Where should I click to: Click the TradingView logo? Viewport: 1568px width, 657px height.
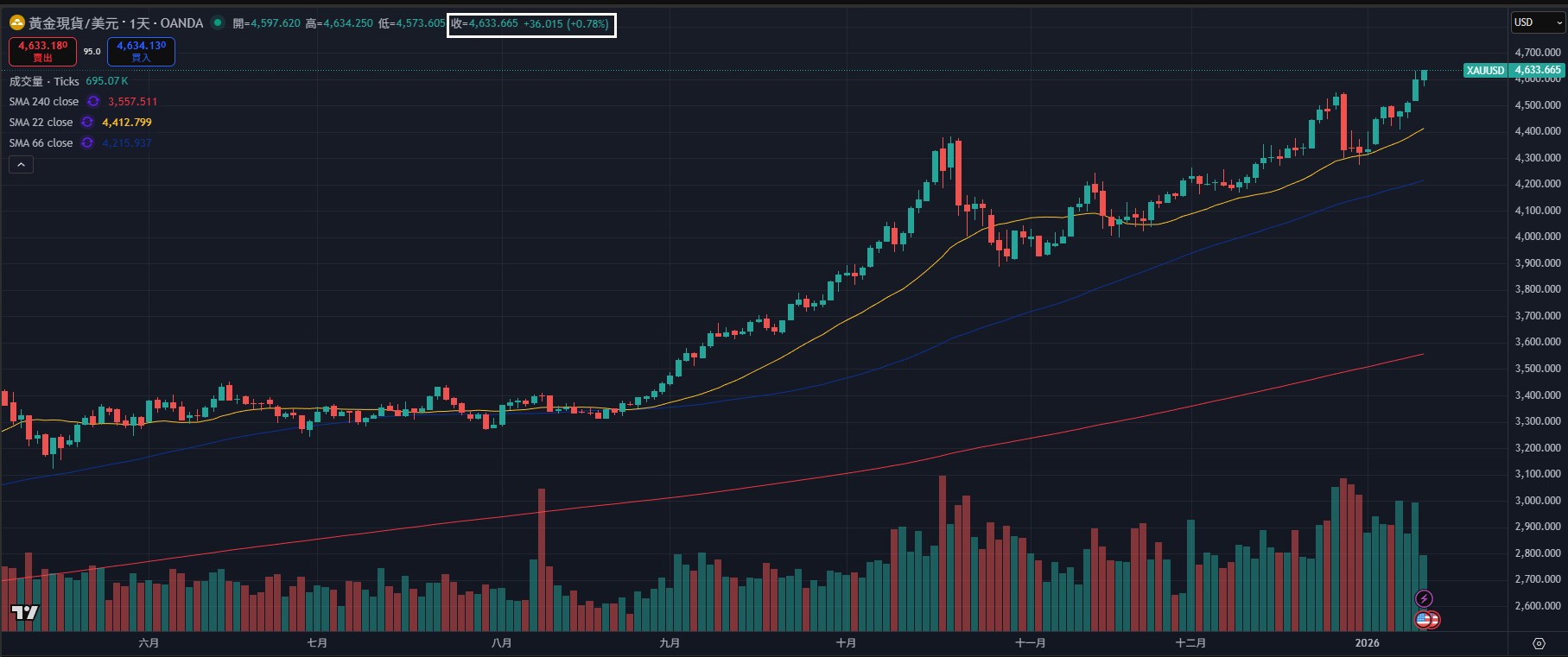pos(24,612)
